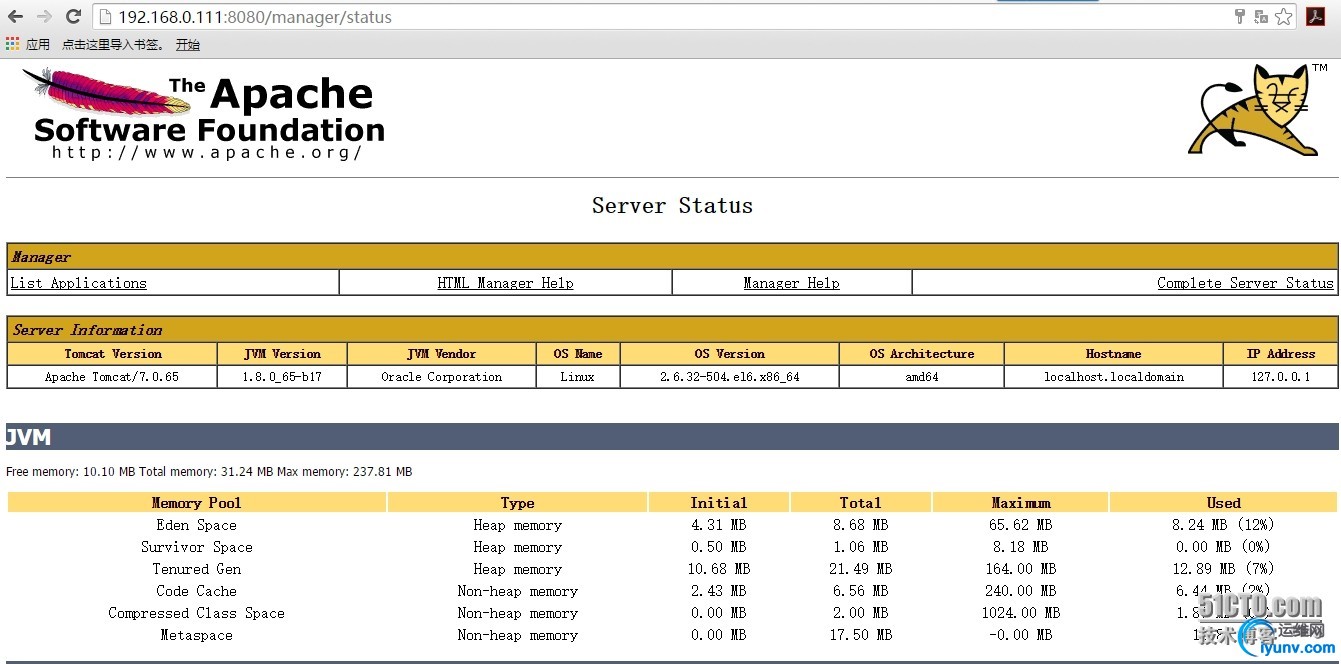The image size is (1341, 664).
Task: Open the 开始 bookmark item
Action: coord(188,44)
